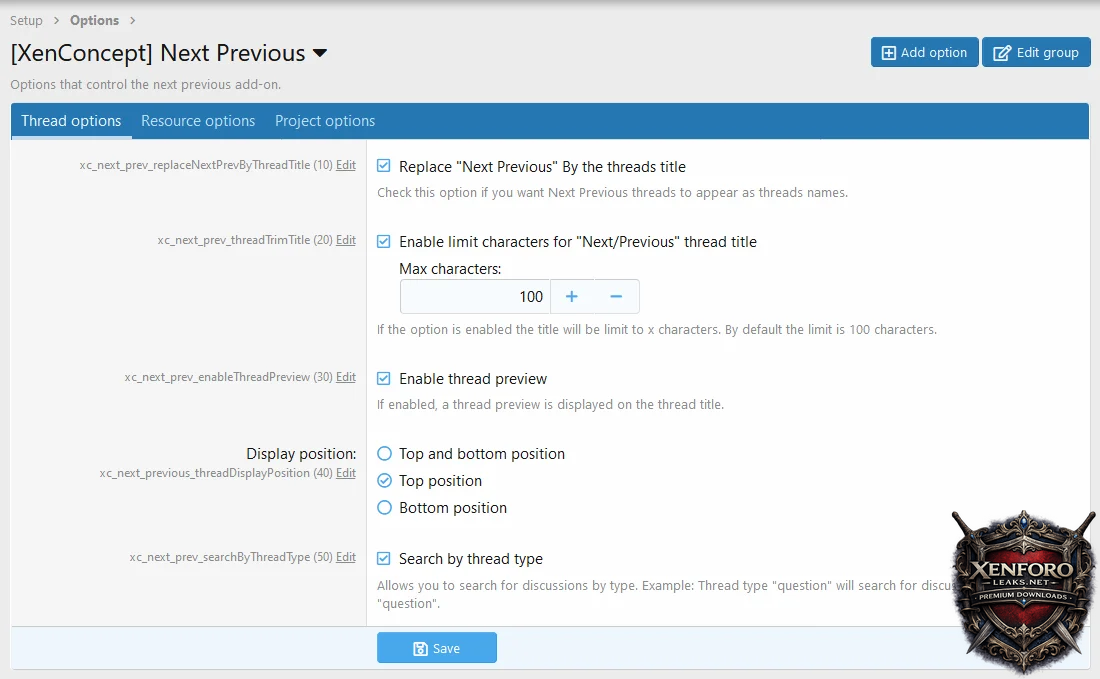Uncheck Replace "Next Previous" by threads title
1100x679 pixels.
click(384, 167)
